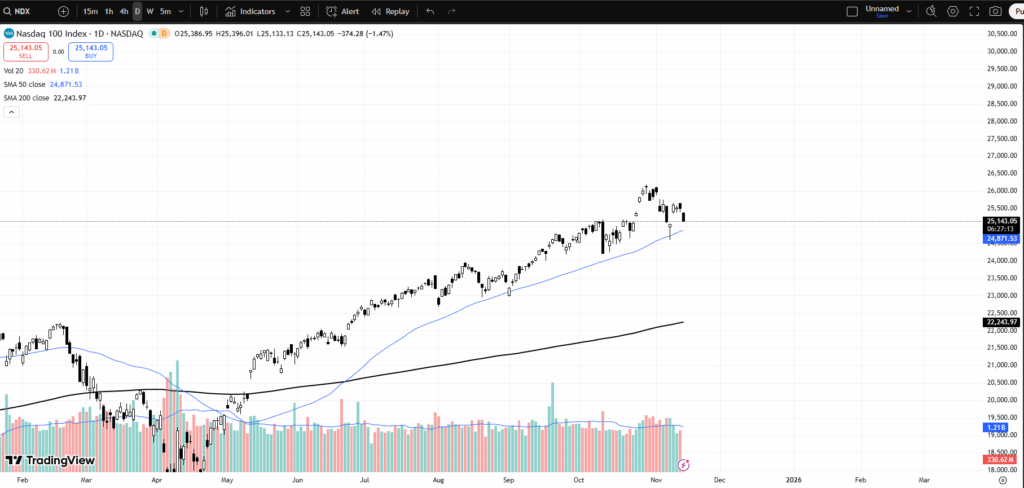Click the add symbol plus icon
The image size is (1024, 488).
(64, 11)
